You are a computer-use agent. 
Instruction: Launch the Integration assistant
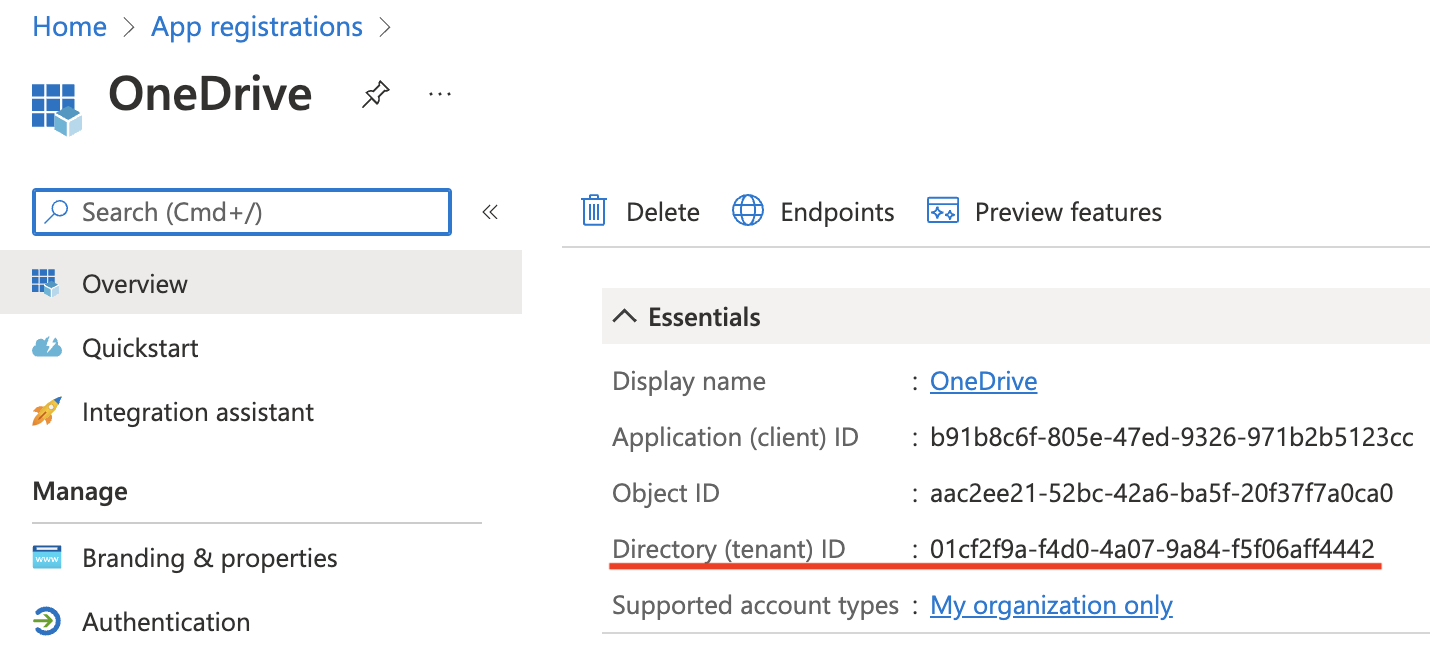197,411
